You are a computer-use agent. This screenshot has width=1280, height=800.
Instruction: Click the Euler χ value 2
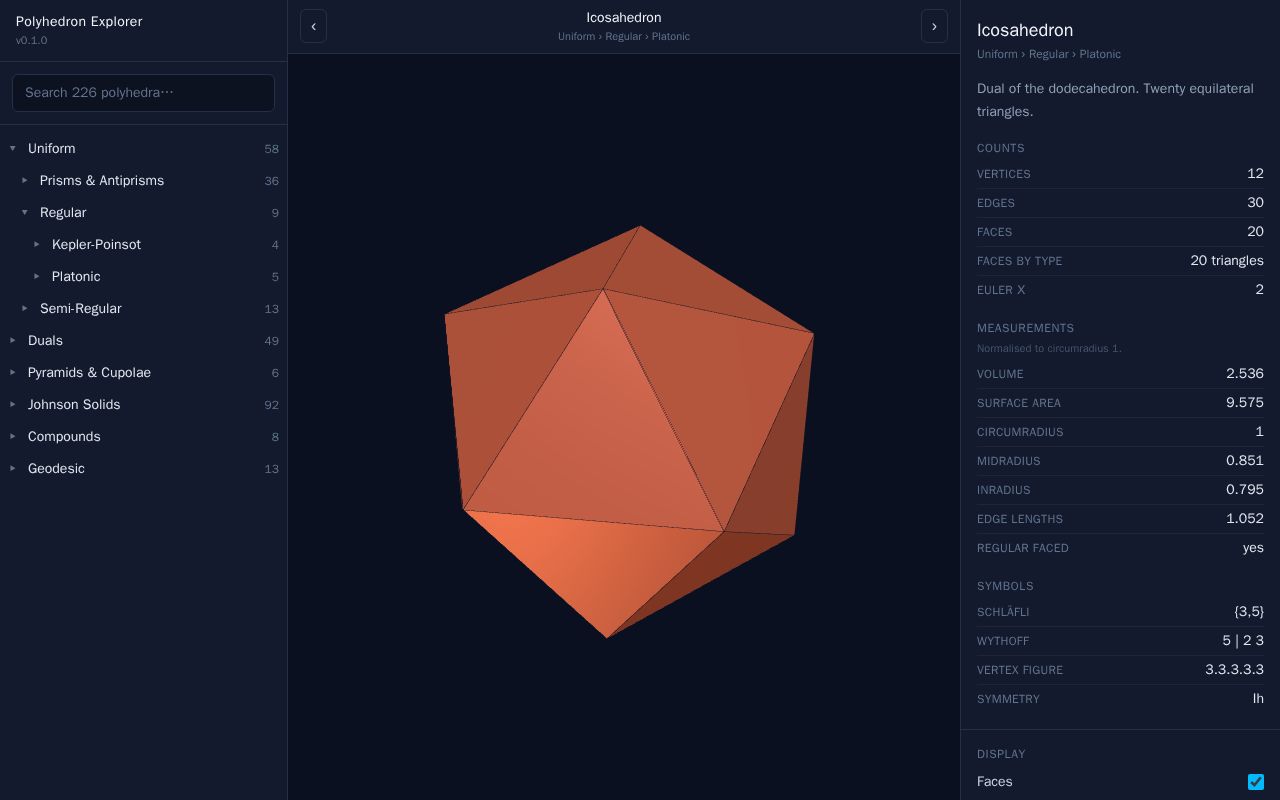point(1260,290)
